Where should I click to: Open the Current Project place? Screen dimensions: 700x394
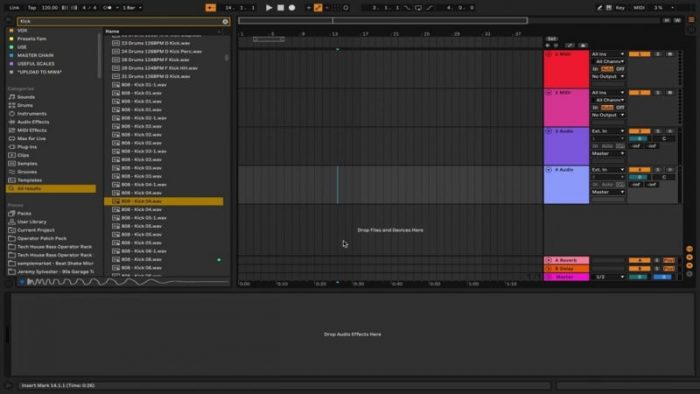point(36,230)
